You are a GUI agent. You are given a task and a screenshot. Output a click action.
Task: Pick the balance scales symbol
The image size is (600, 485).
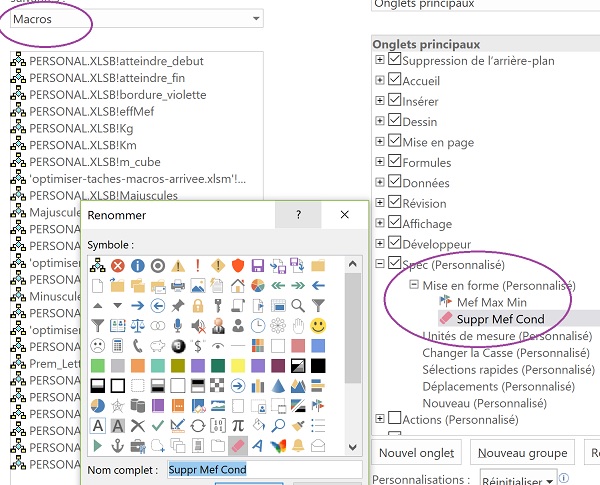click(138, 326)
